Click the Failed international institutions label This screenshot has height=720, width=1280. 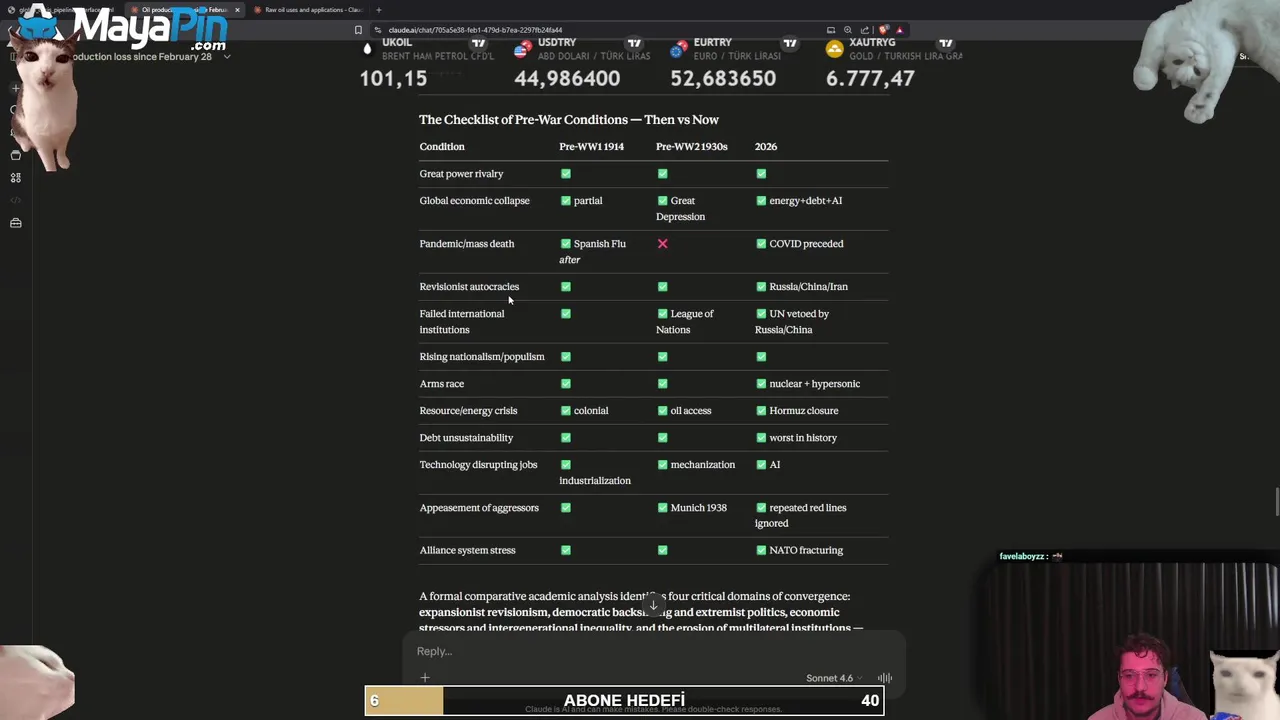(x=462, y=322)
